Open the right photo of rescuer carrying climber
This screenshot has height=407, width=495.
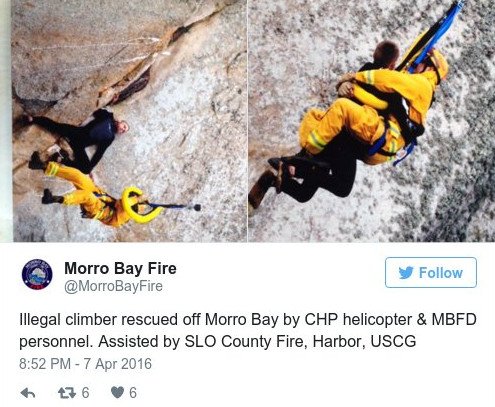click(372, 121)
